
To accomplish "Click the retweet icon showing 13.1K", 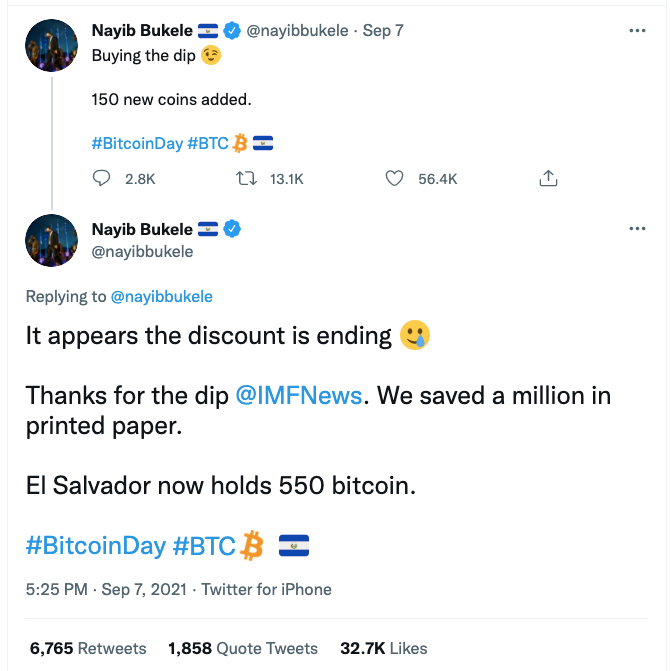I will [246, 178].
